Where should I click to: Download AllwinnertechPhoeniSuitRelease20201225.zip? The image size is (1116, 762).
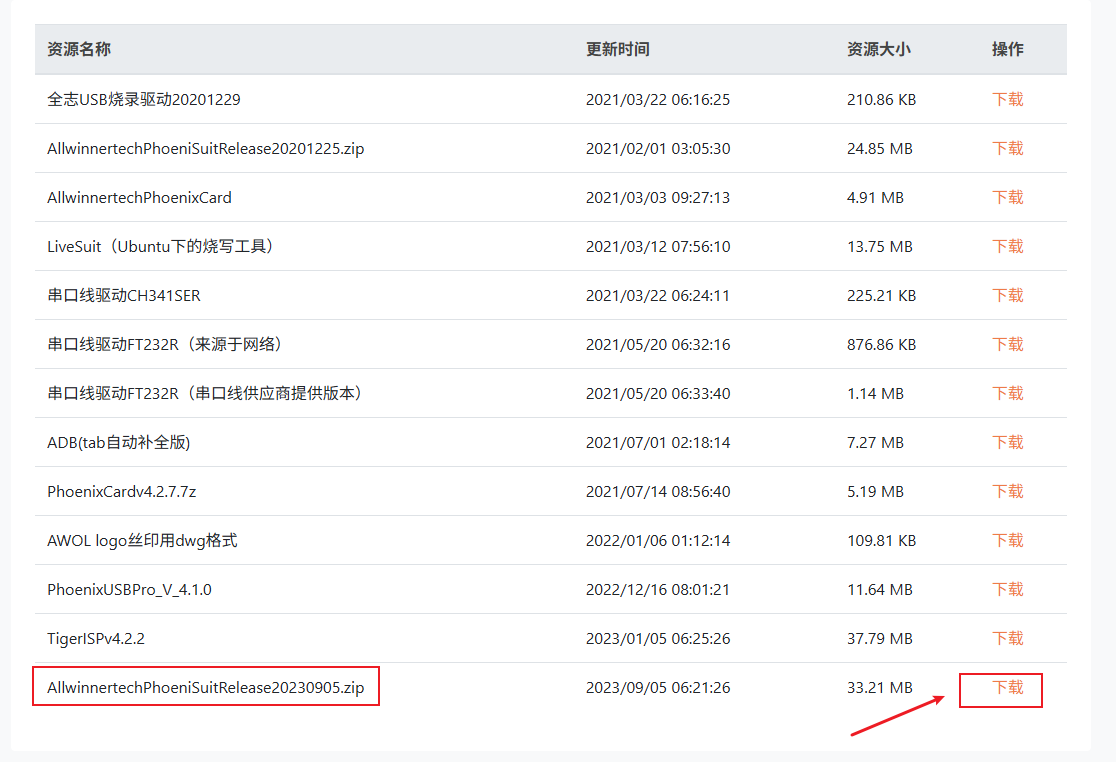click(x=1006, y=148)
